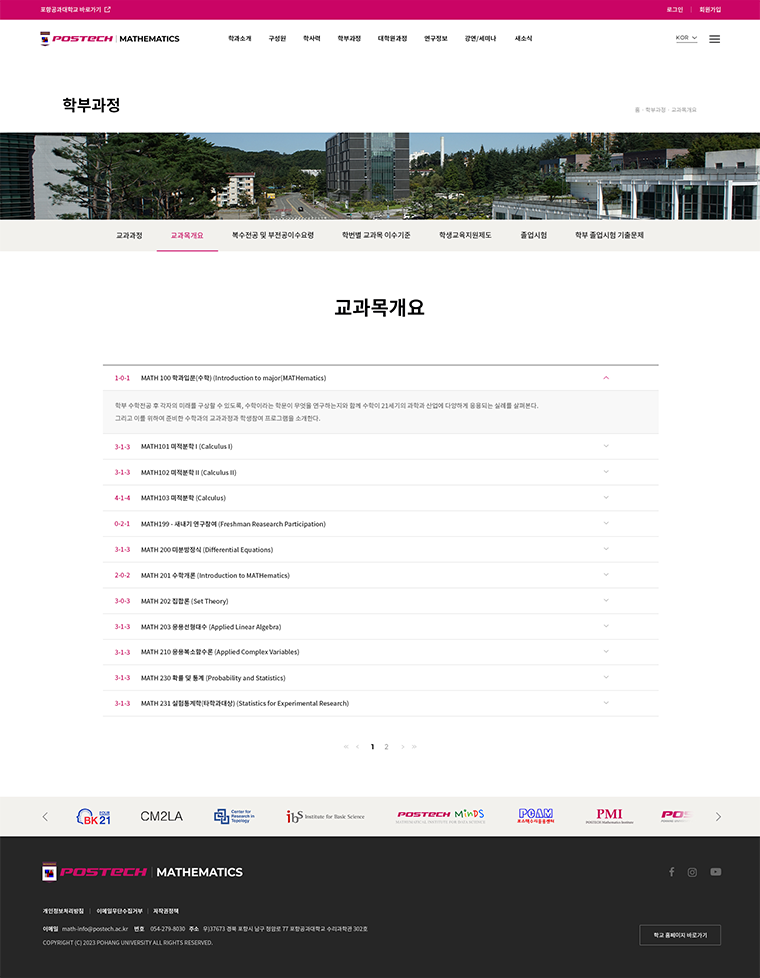Expand MATH101 Calculus I row
This screenshot has width=760, height=978.
pos(381,447)
